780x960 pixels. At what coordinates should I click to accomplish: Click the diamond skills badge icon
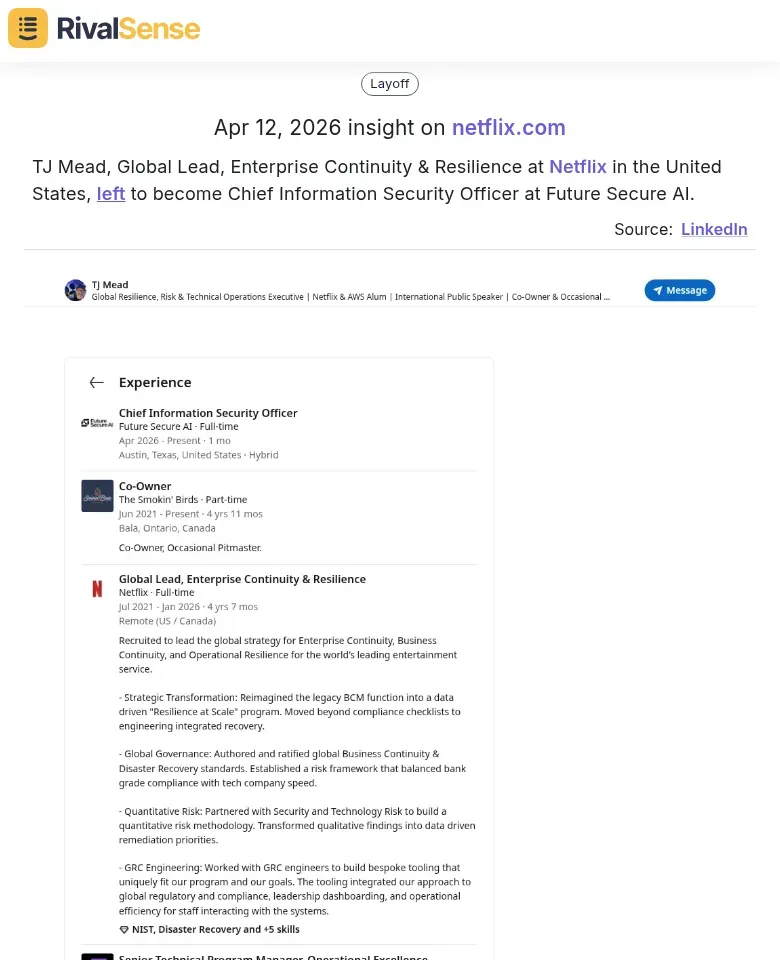[124, 929]
